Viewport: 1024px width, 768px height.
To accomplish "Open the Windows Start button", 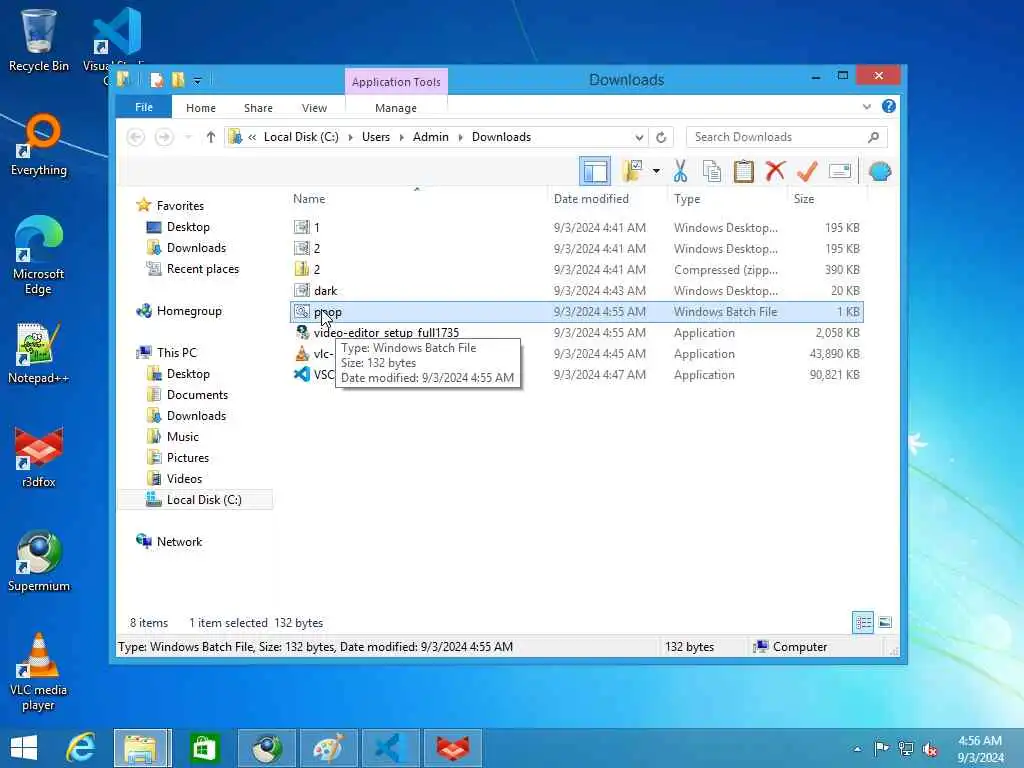I will pos(24,748).
